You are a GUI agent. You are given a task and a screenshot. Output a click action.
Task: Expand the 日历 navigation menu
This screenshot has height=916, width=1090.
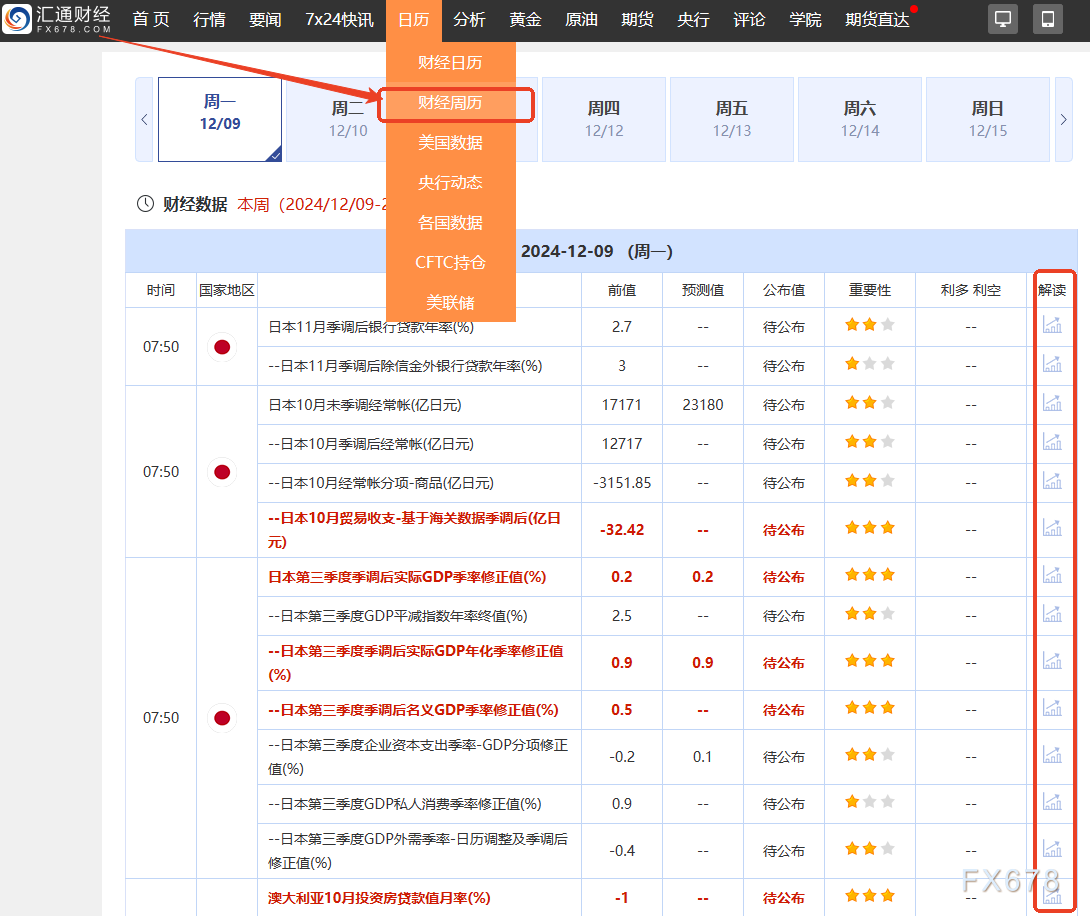[x=413, y=20]
